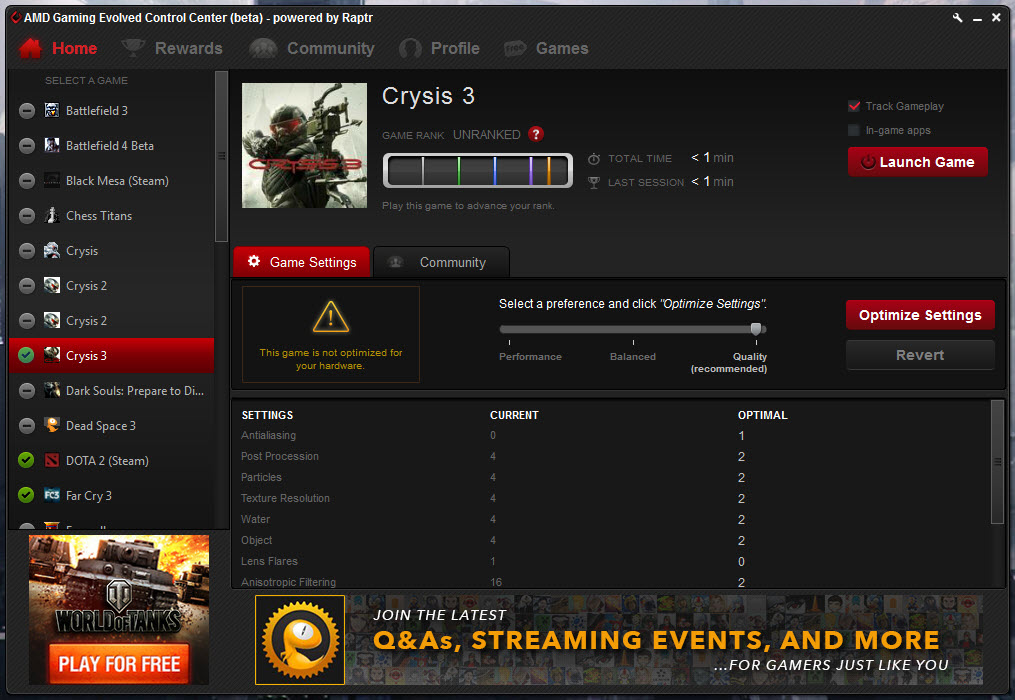
Task: Click the settings table vertical scrollbar
Action: [x=998, y=462]
